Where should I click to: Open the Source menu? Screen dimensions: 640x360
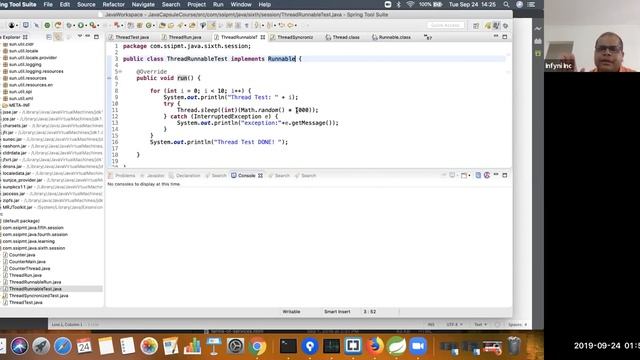pos(86,4)
